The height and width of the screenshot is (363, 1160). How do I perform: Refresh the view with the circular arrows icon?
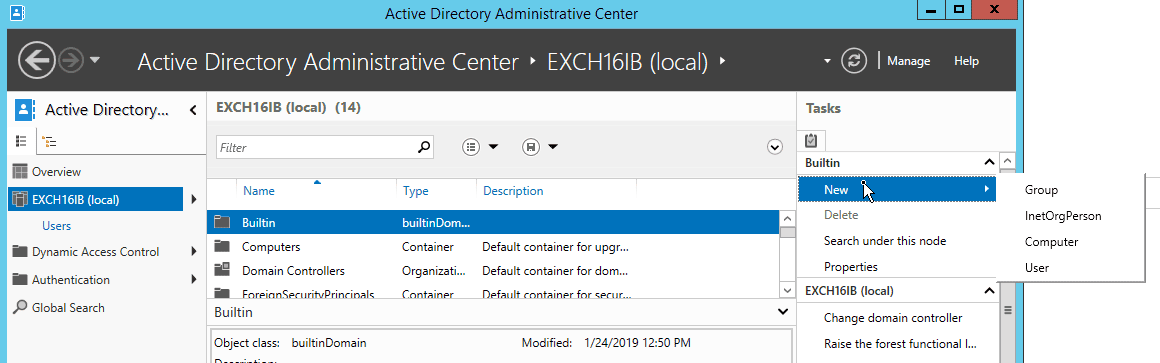pos(854,61)
